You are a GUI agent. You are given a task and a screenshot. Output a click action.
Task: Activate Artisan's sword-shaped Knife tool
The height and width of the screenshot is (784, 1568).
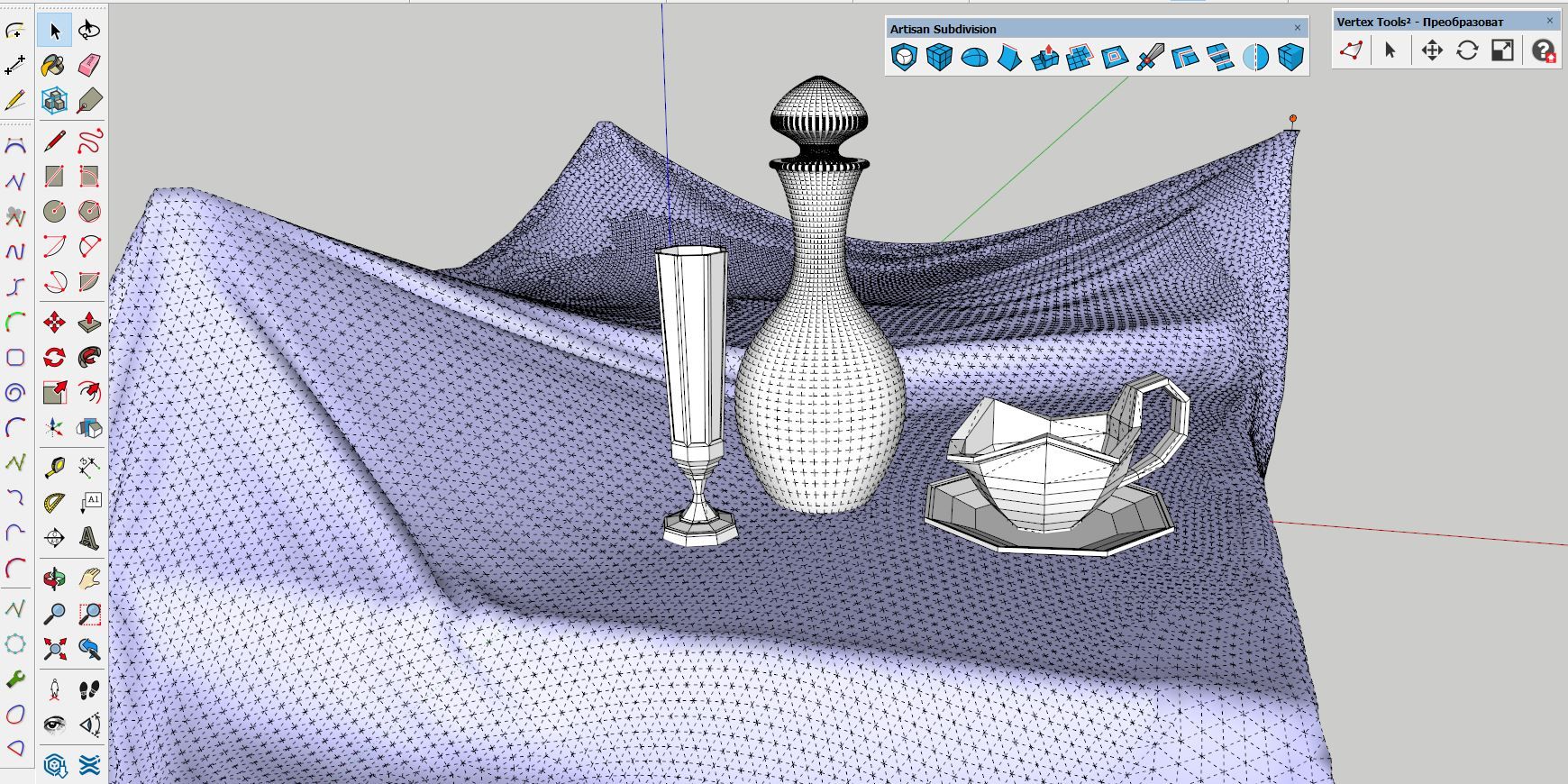[x=1150, y=58]
